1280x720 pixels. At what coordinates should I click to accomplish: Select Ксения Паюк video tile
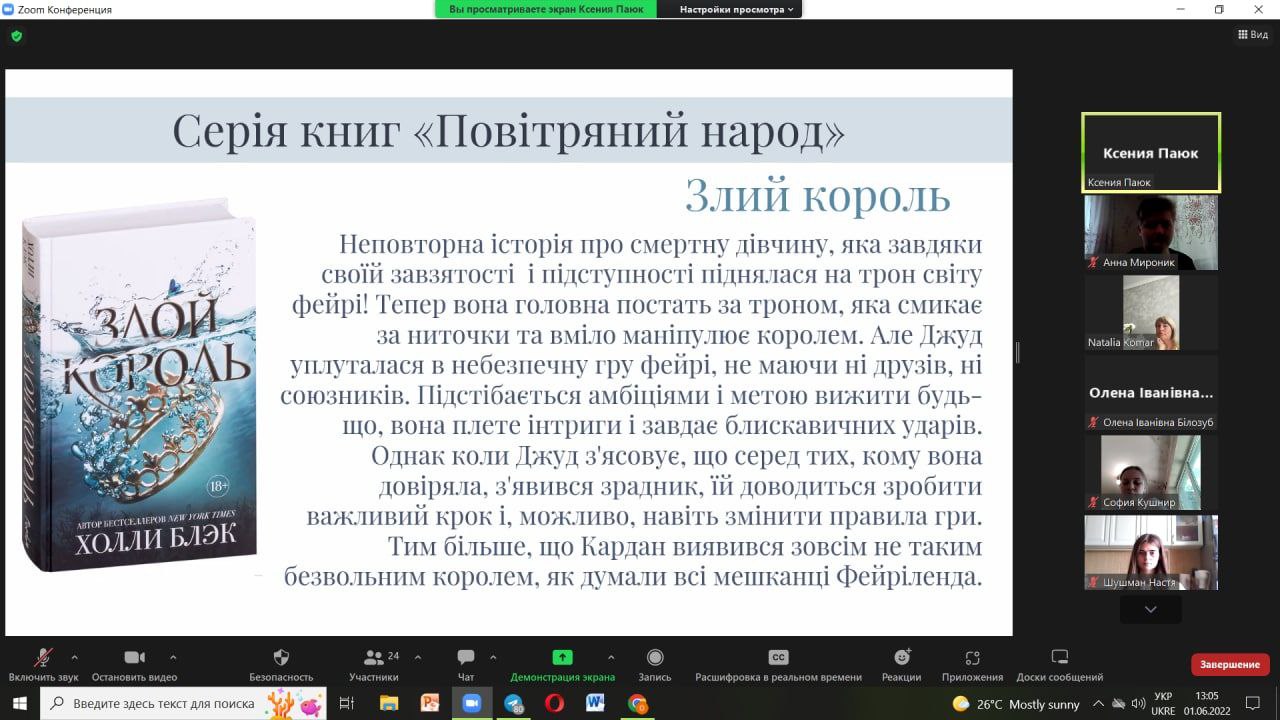(x=1151, y=152)
